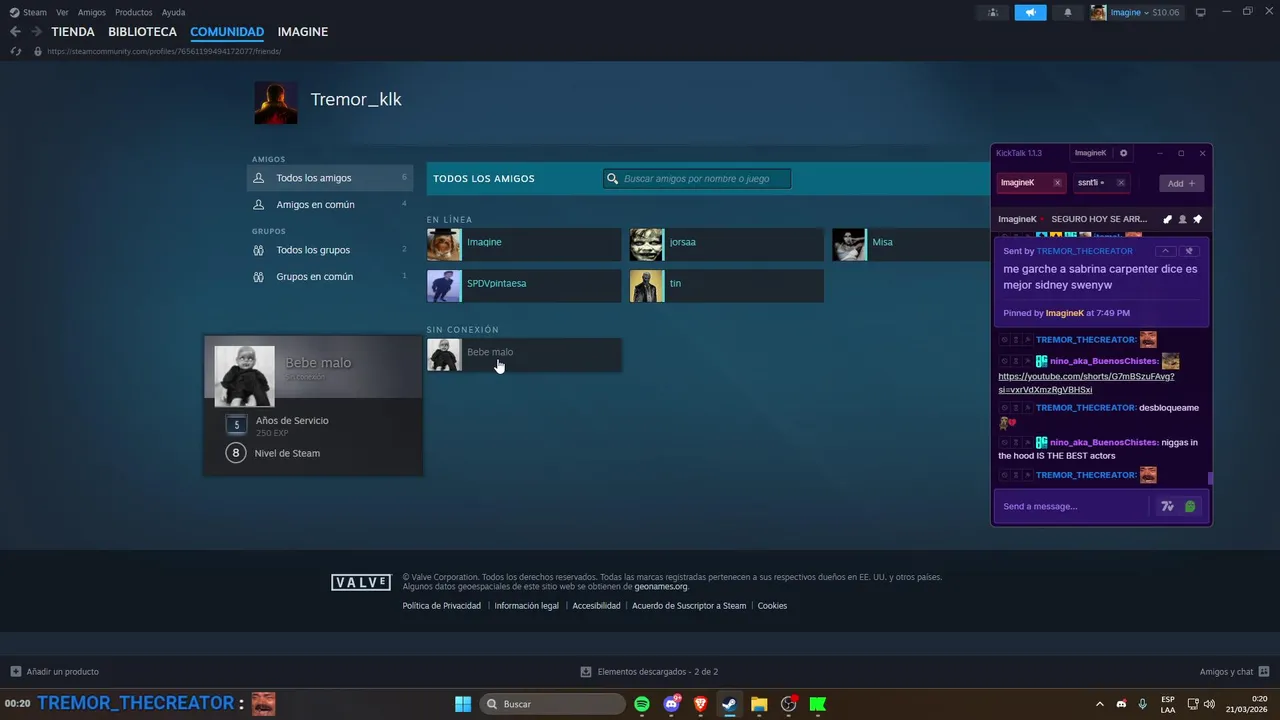Open green Kick emote picker icon
The image size is (1280, 720).
coord(1190,506)
